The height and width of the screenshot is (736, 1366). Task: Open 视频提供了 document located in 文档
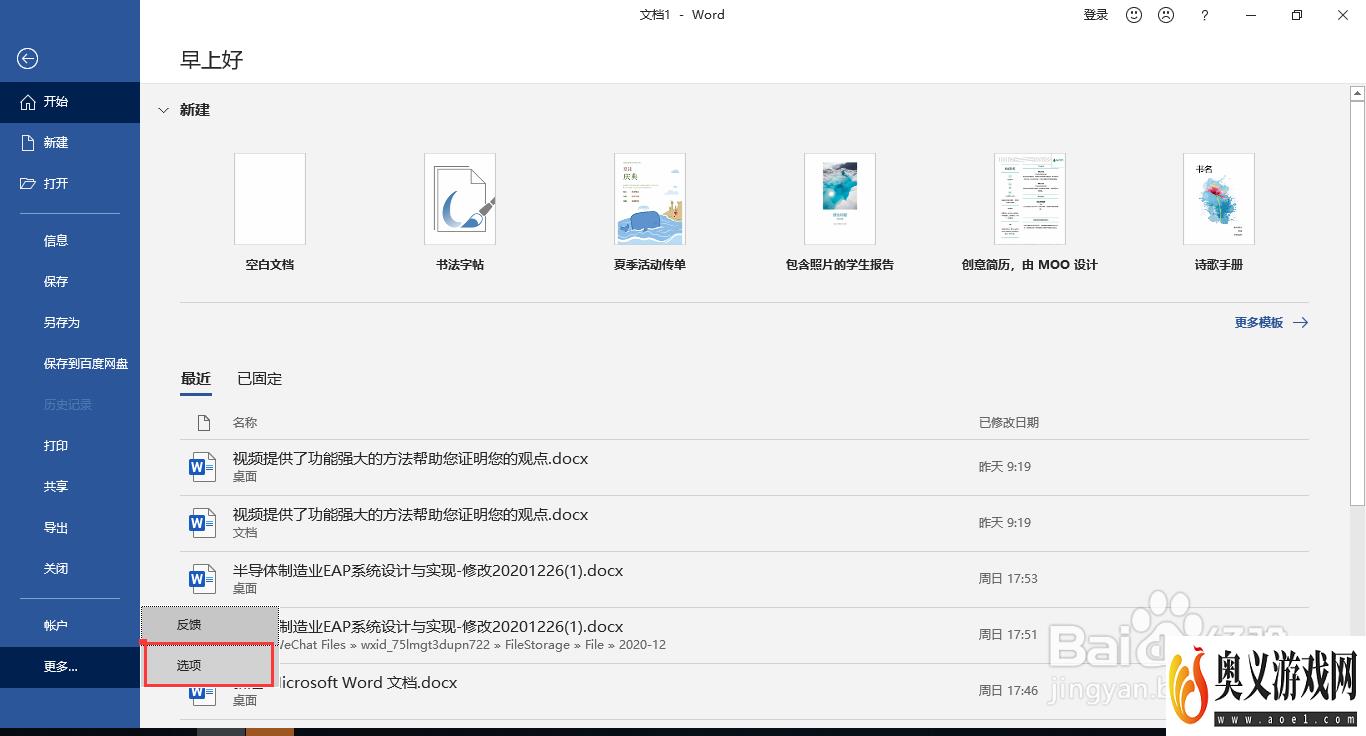point(744,523)
